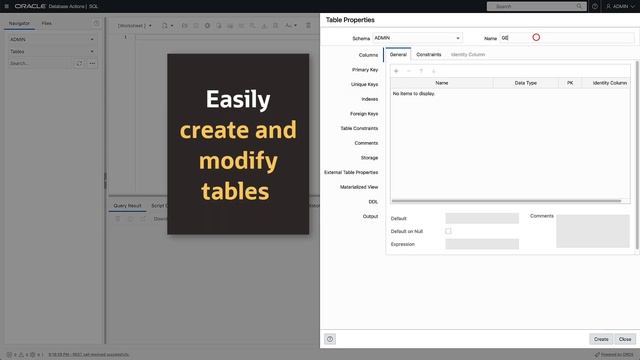This screenshot has height=360, width=640.
Task: Select the Indexes section
Action: coord(369,99)
